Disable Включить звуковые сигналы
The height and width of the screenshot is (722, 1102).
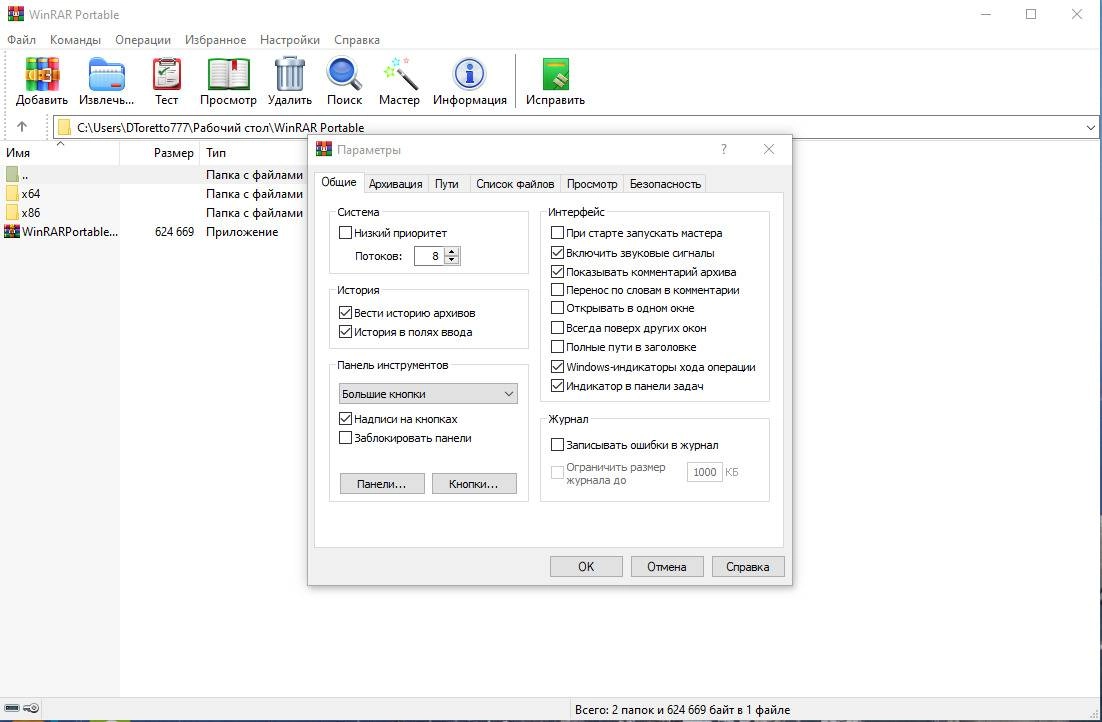pyautogui.click(x=557, y=252)
